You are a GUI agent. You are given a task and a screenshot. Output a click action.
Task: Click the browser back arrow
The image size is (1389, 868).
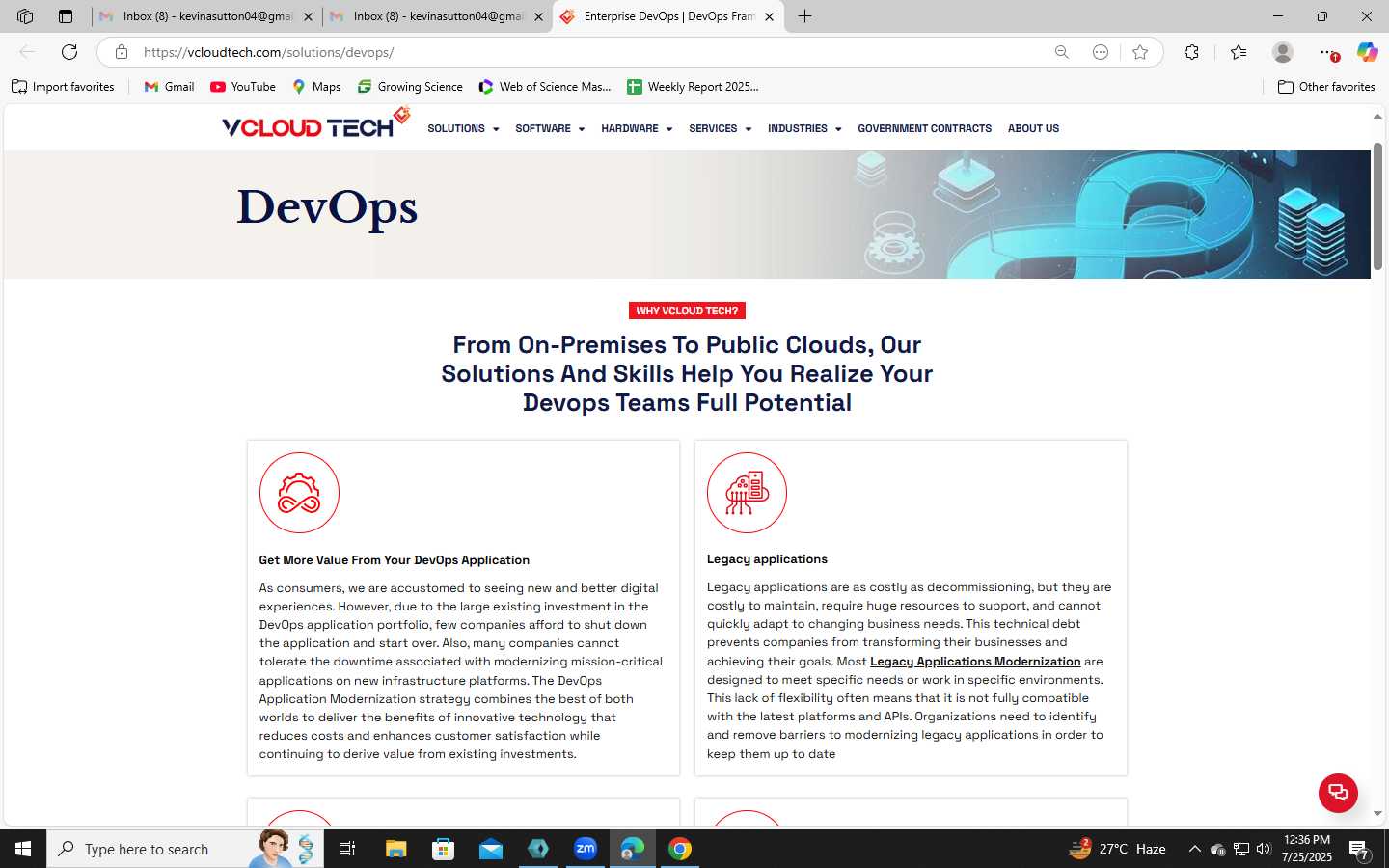click(27, 52)
